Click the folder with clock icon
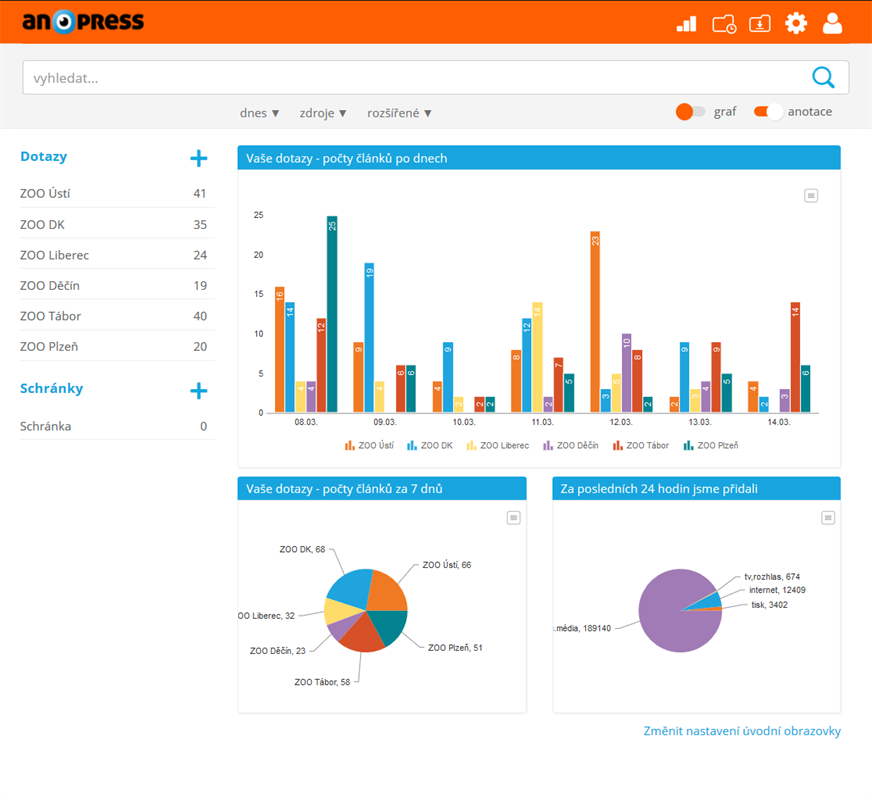The width and height of the screenshot is (872, 800). (x=724, y=23)
